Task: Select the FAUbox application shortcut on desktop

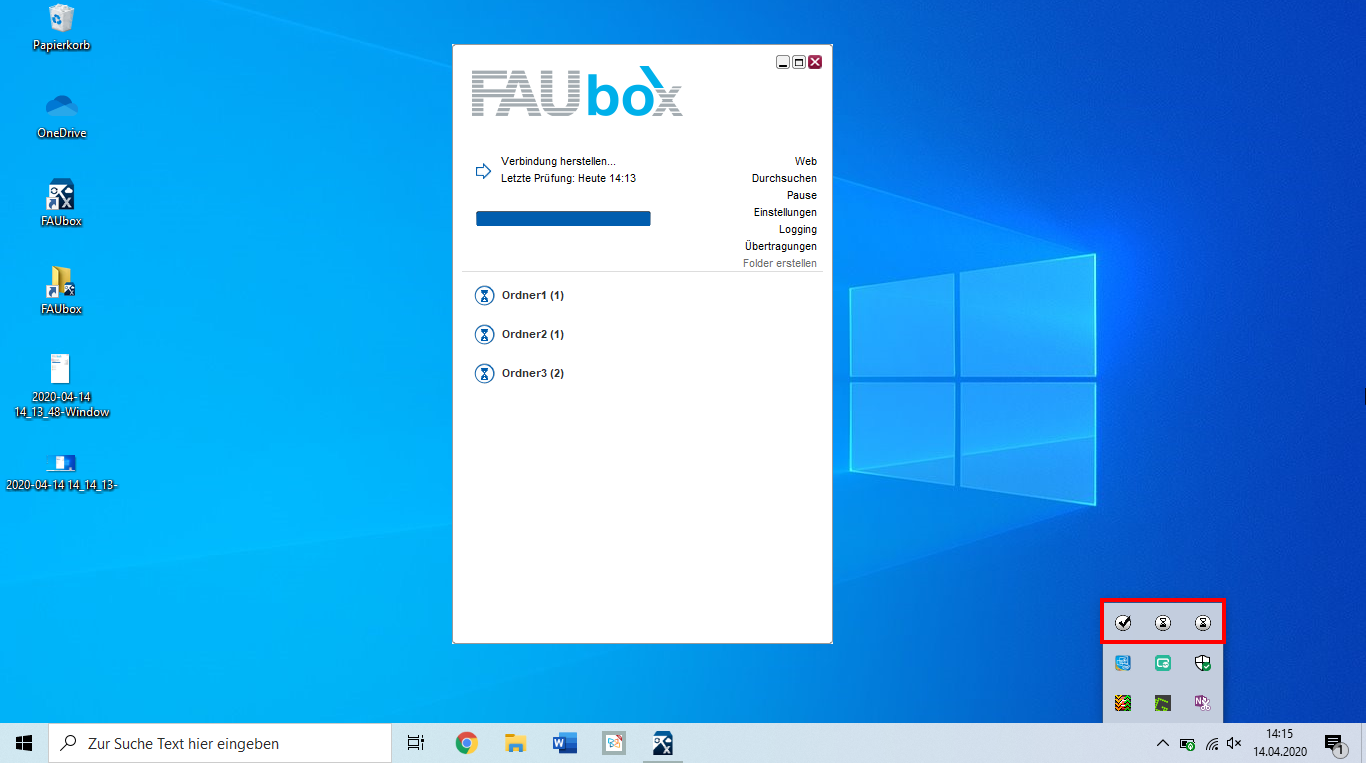Action: tap(62, 203)
